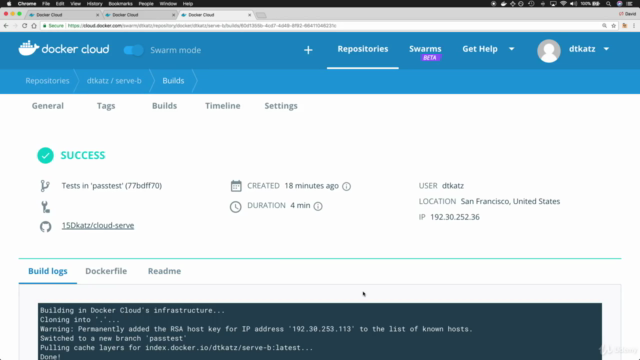
Task: Click the browser back arrow
Action: coord(6,26)
